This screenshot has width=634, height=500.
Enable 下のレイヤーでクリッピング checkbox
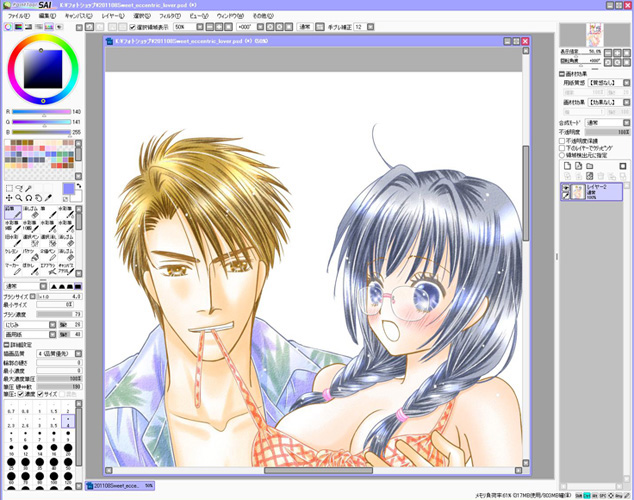(x=562, y=148)
